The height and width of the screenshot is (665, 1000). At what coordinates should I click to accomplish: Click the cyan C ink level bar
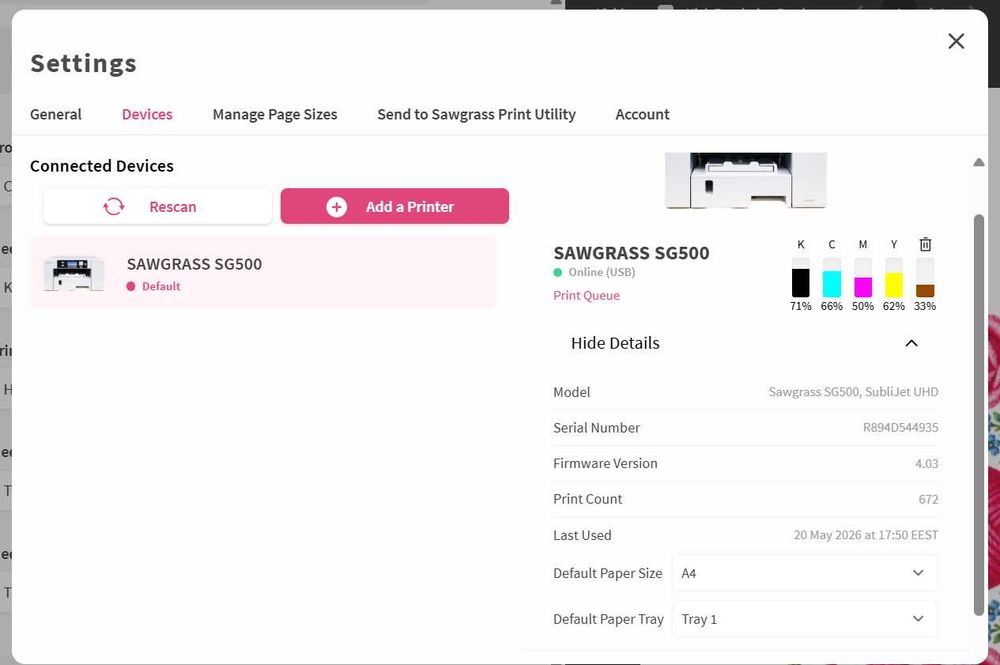pyautogui.click(x=832, y=277)
